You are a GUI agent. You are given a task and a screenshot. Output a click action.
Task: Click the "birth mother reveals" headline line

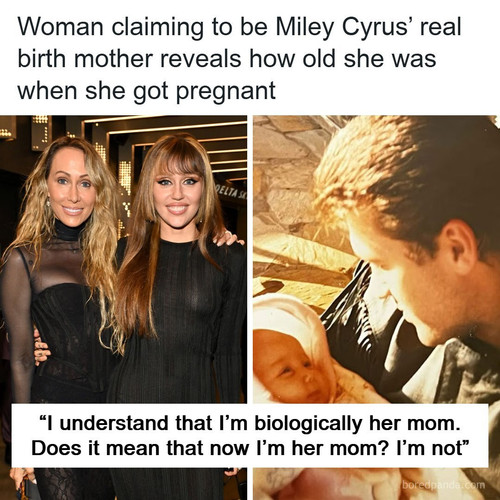tap(129, 59)
